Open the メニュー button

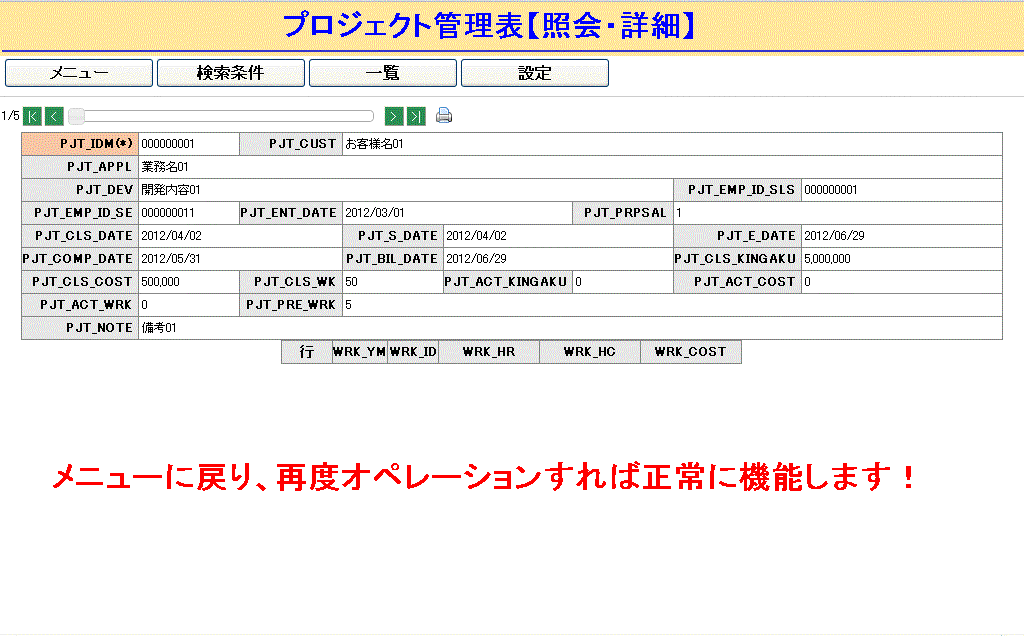click(79, 73)
